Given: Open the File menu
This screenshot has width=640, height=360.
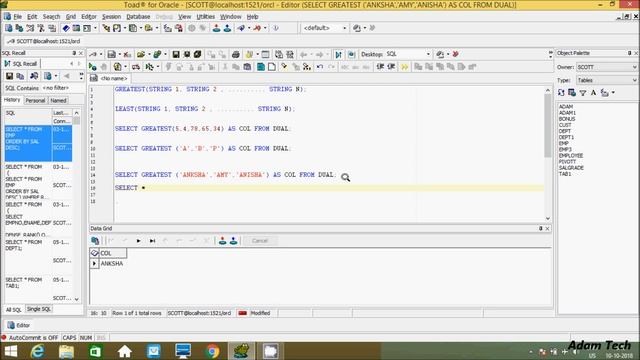Looking at the screenshot, I should pyautogui.click(x=18, y=17).
